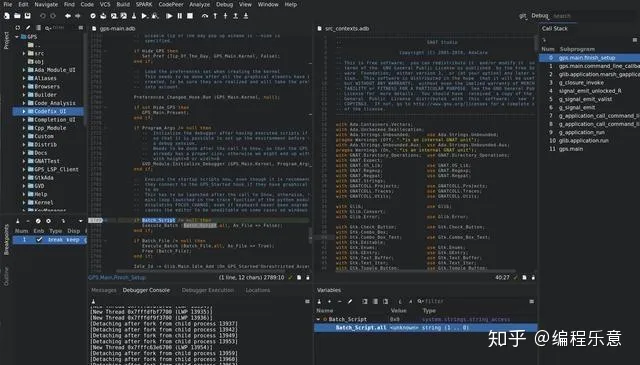Click the GPS.Main.Finish_Setup subprogram link
Screen dimensions: 640x365
point(117,278)
